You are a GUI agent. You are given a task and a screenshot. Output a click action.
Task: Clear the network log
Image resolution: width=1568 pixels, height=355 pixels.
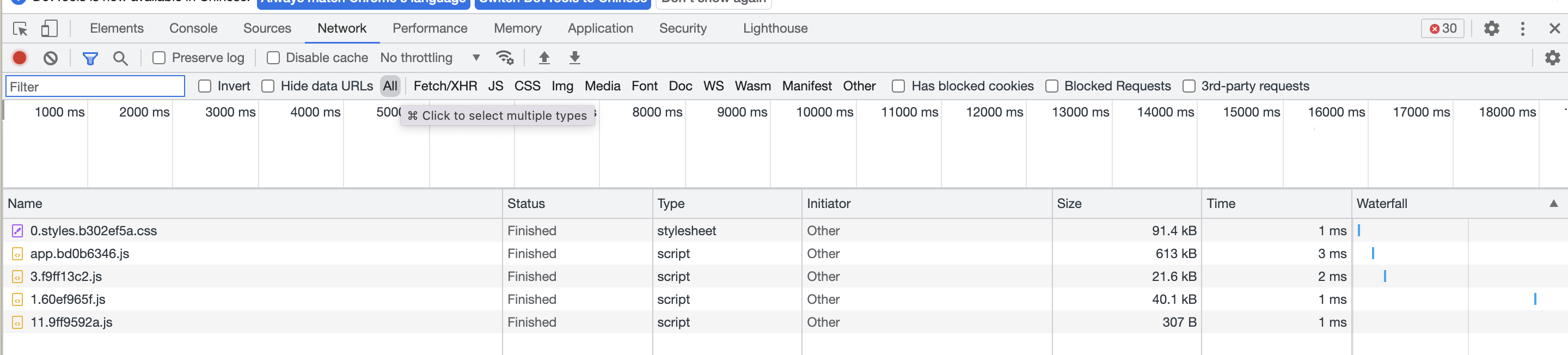point(51,58)
